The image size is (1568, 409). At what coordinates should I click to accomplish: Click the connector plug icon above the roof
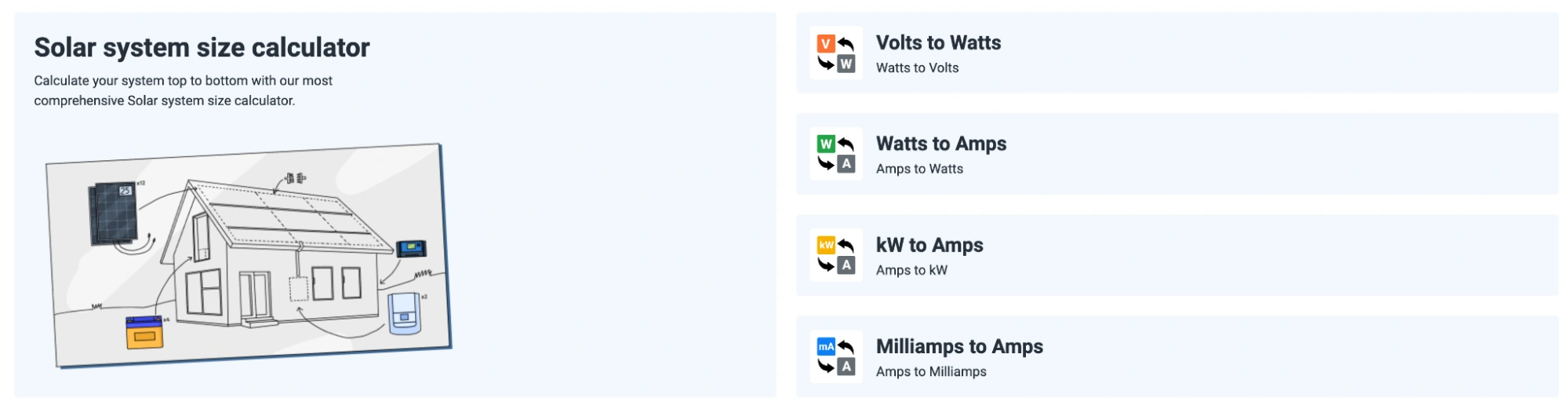click(296, 179)
